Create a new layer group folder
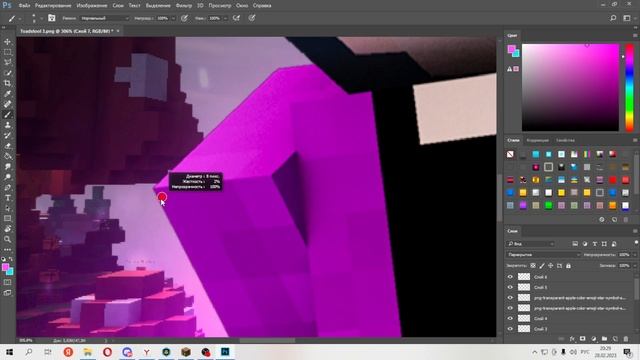Viewport: 640px width, 360px height. point(604,339)
